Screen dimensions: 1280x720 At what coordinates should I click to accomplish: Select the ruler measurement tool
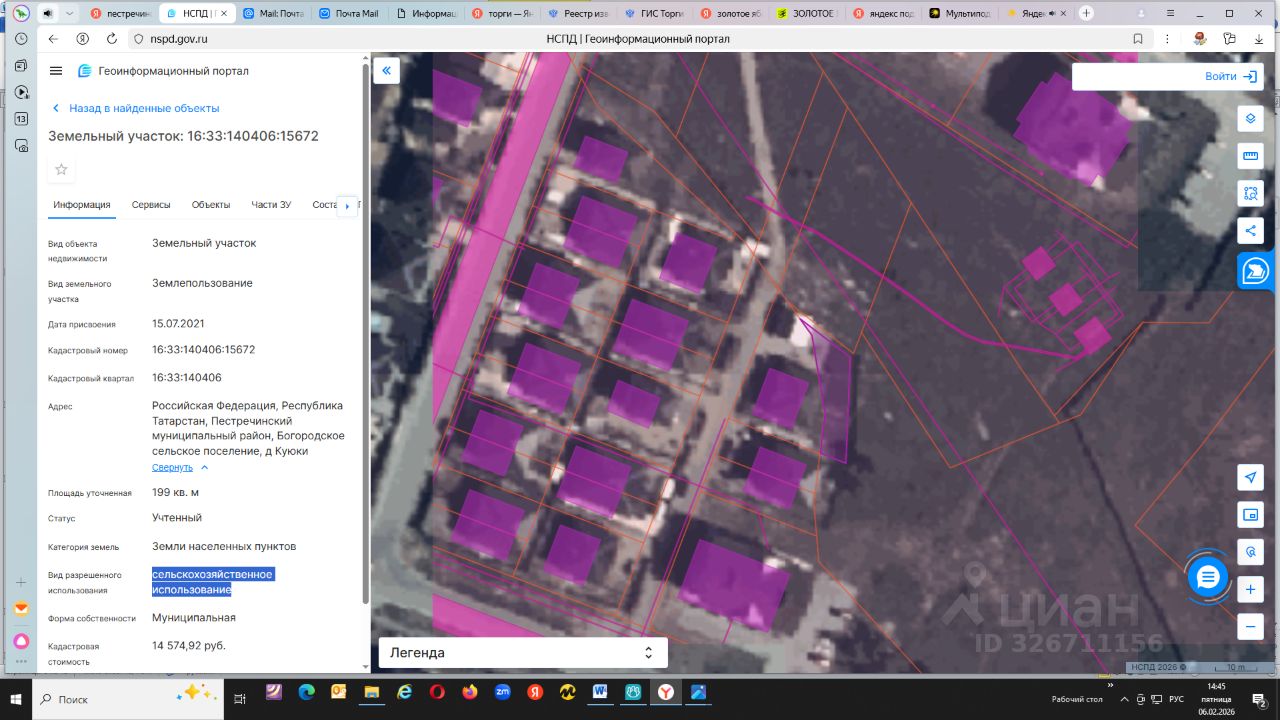pos(1250,156)
